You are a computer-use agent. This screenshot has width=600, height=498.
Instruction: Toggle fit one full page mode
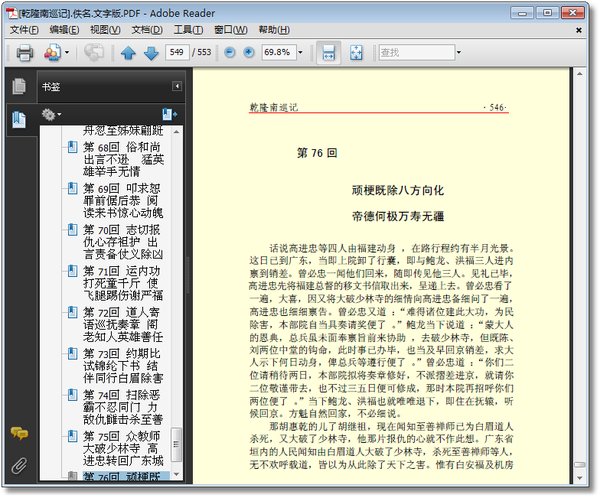point(356,52)
